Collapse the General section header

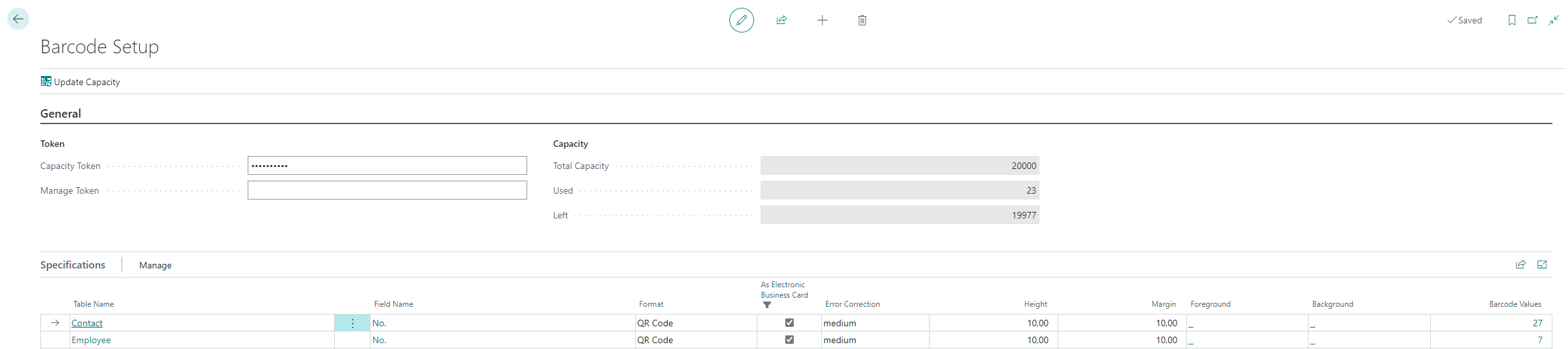click(x=60, y=114)
